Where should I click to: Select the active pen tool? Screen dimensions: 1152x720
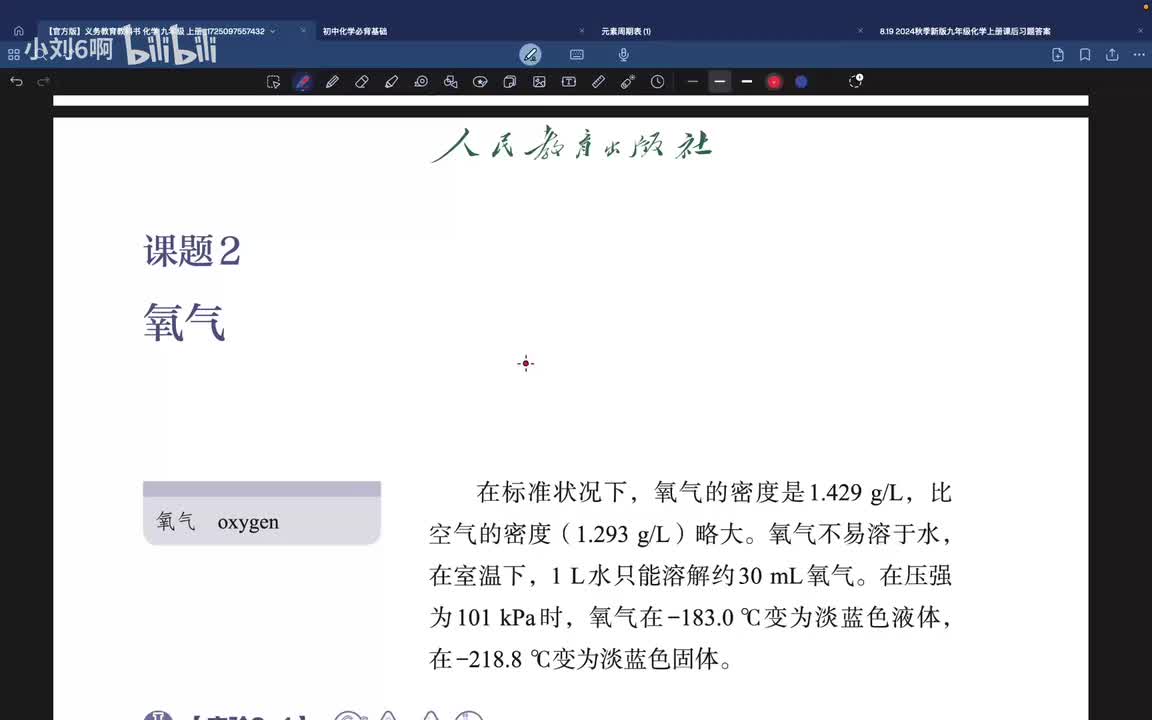tap(303, 82)
